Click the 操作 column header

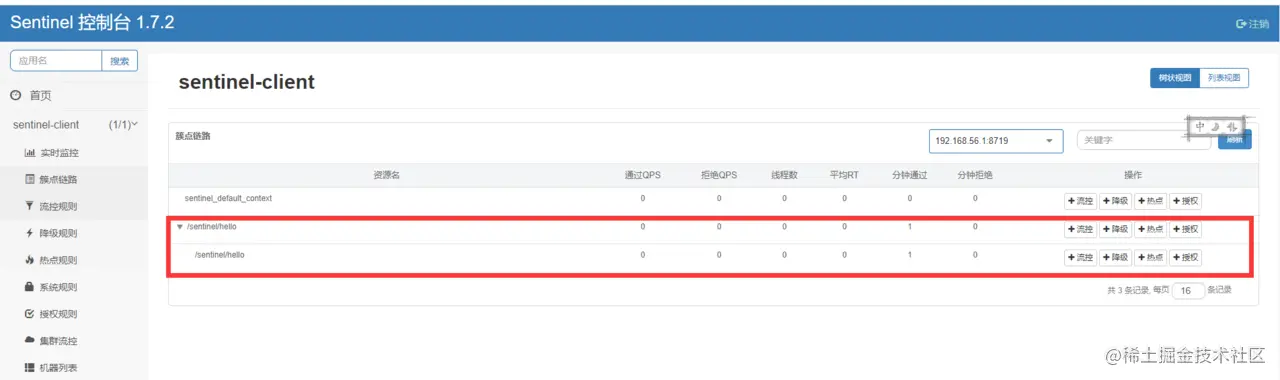click(x=1133, y=175)
